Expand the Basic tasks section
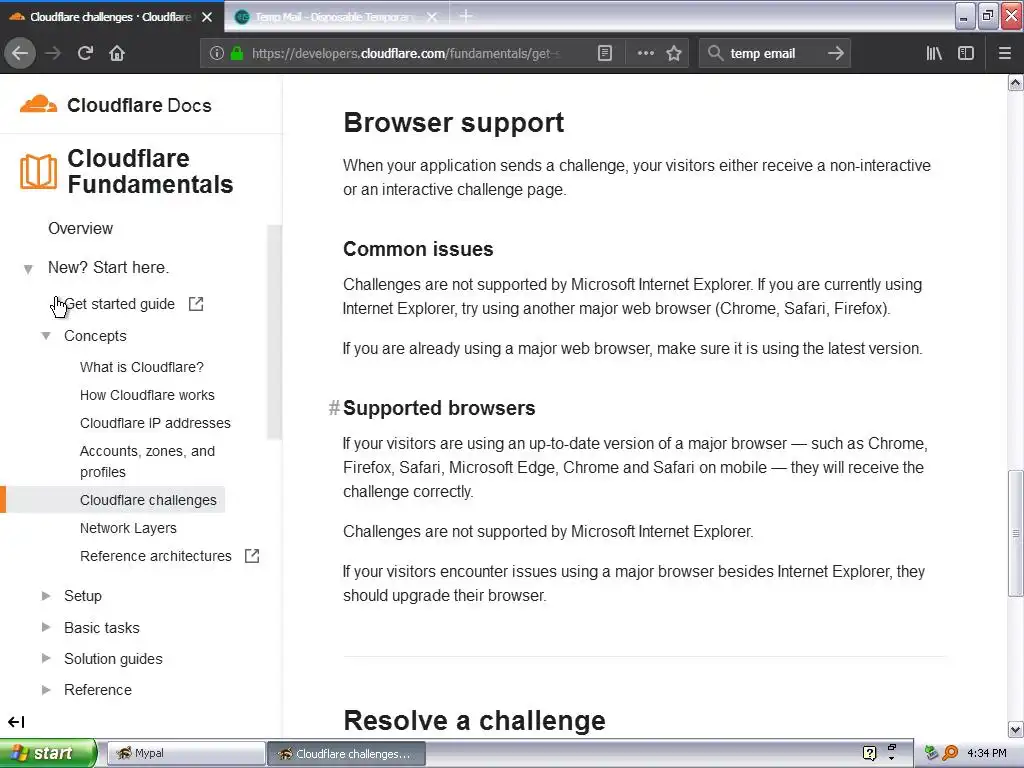Image resolution: width=1024 pixels, height=768 pixels. point(46,627)
